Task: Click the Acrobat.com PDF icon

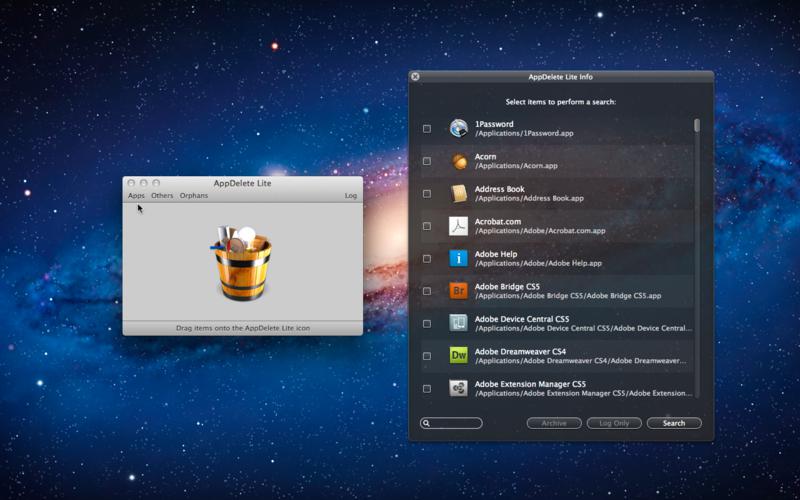Action: (x=458, y=226)
